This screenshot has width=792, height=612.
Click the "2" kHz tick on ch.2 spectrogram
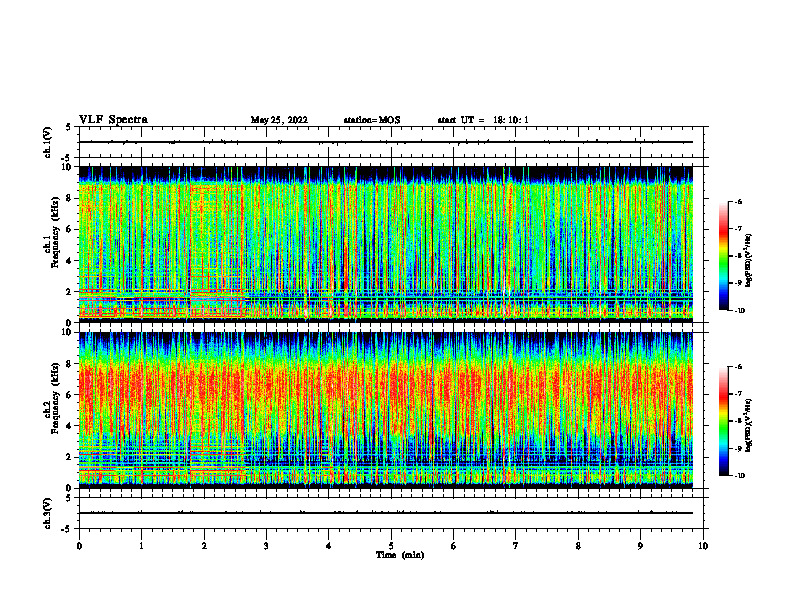pos(70,457)
